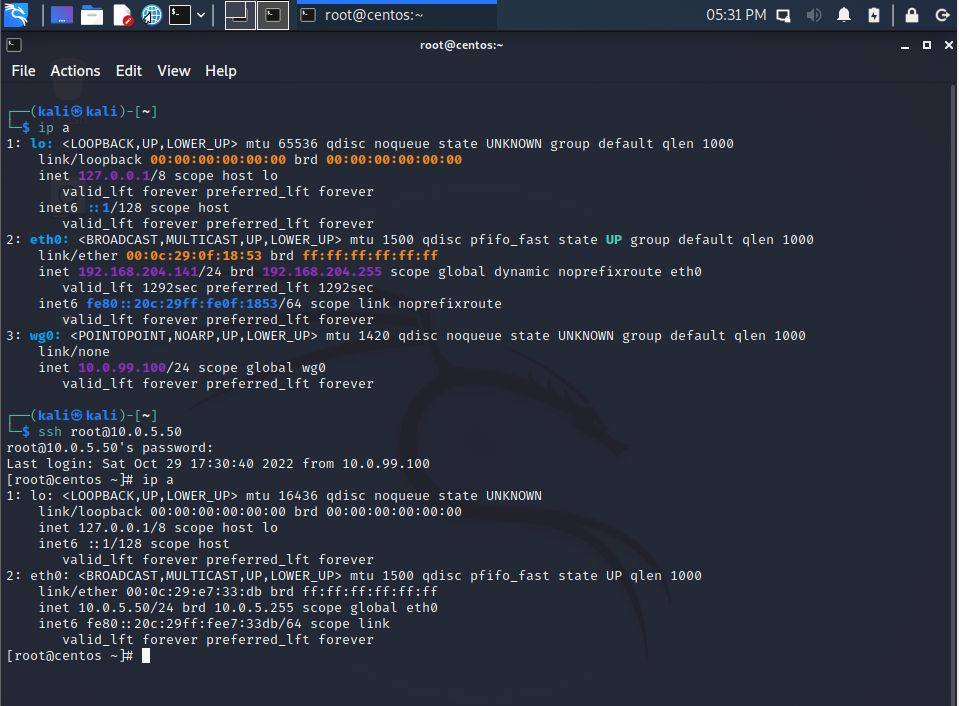959x706 pixels.
Task: Click the broadcast address 192.168.204.255
Action: click(x=322, y=272)
